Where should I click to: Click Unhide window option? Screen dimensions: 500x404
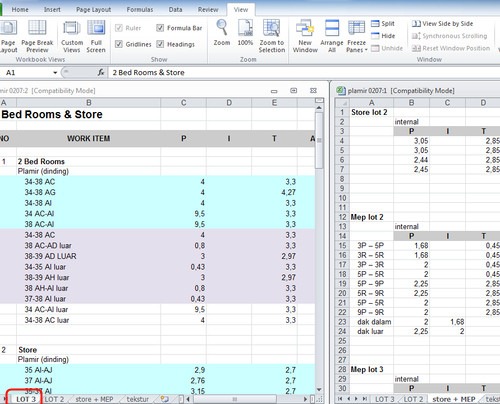pyautogui.click(x=387, y=48)
